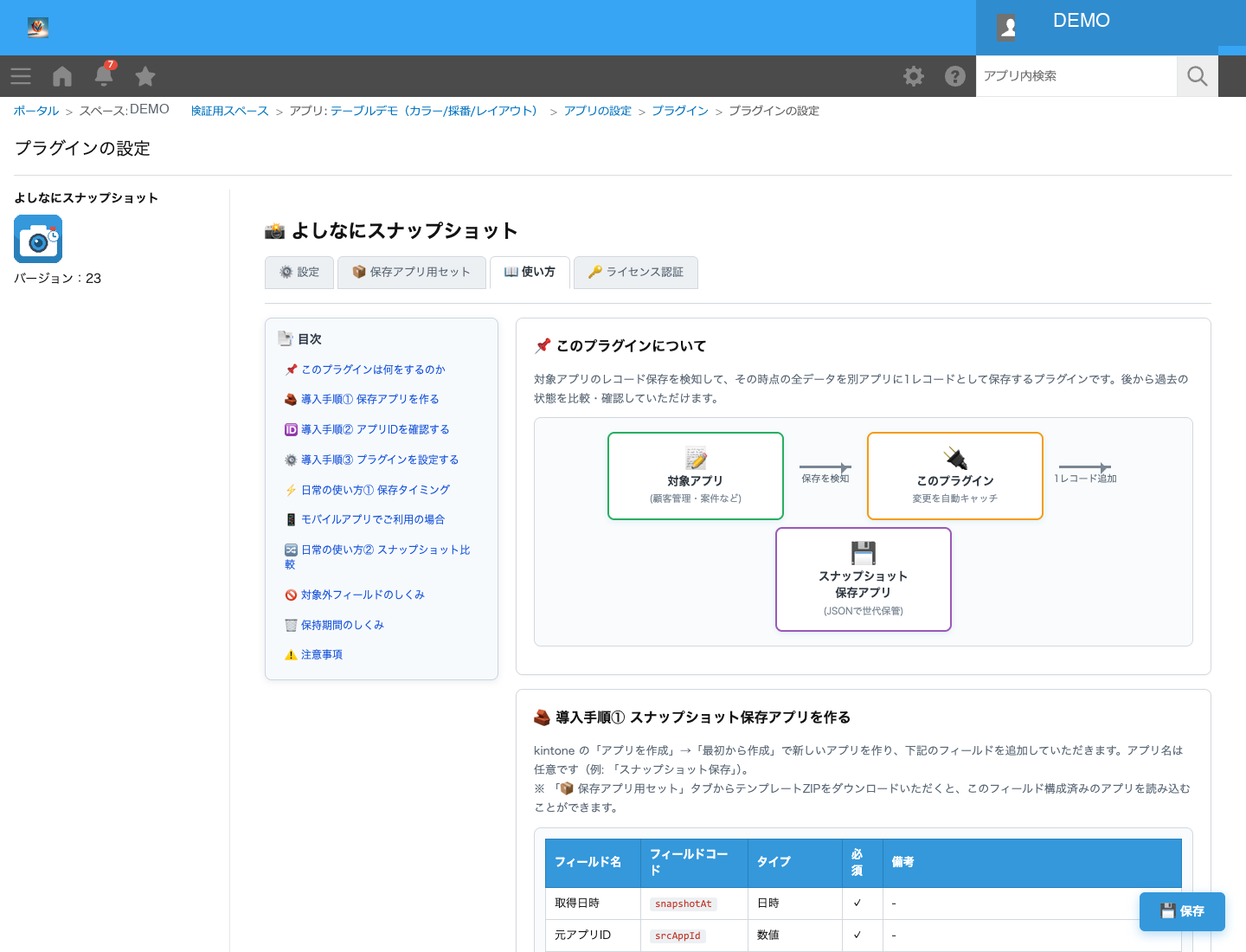
Task: Click the このプラグイン box in diagram
Action: pyautogui.click(x=955, y=476)
